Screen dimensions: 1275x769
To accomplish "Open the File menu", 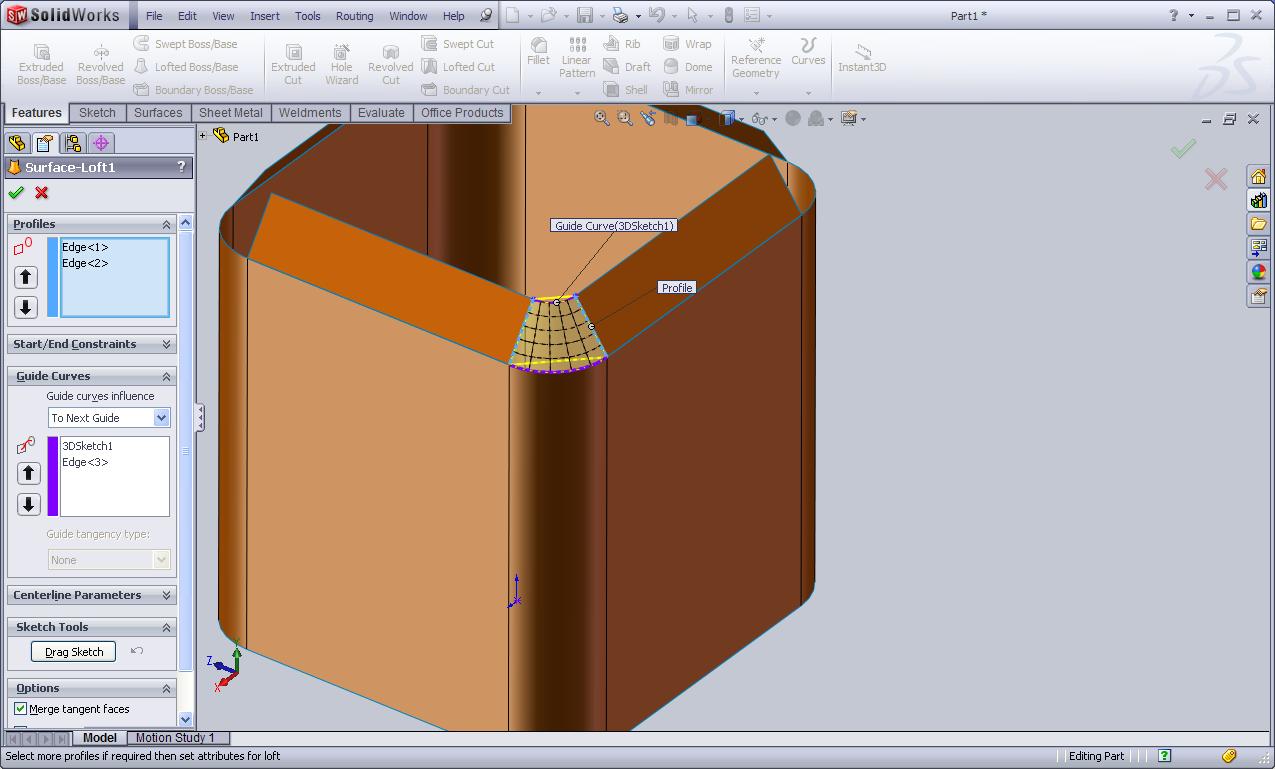I will coord(154,16).
